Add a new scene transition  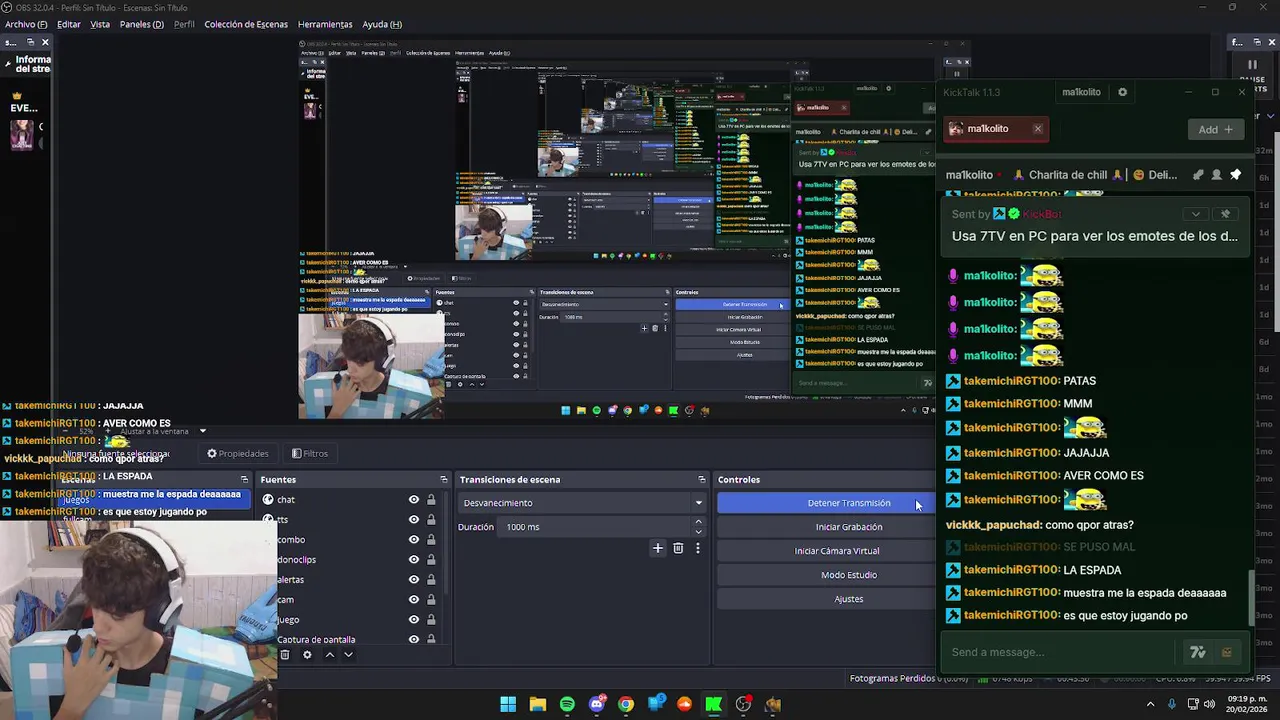[658, 548]
